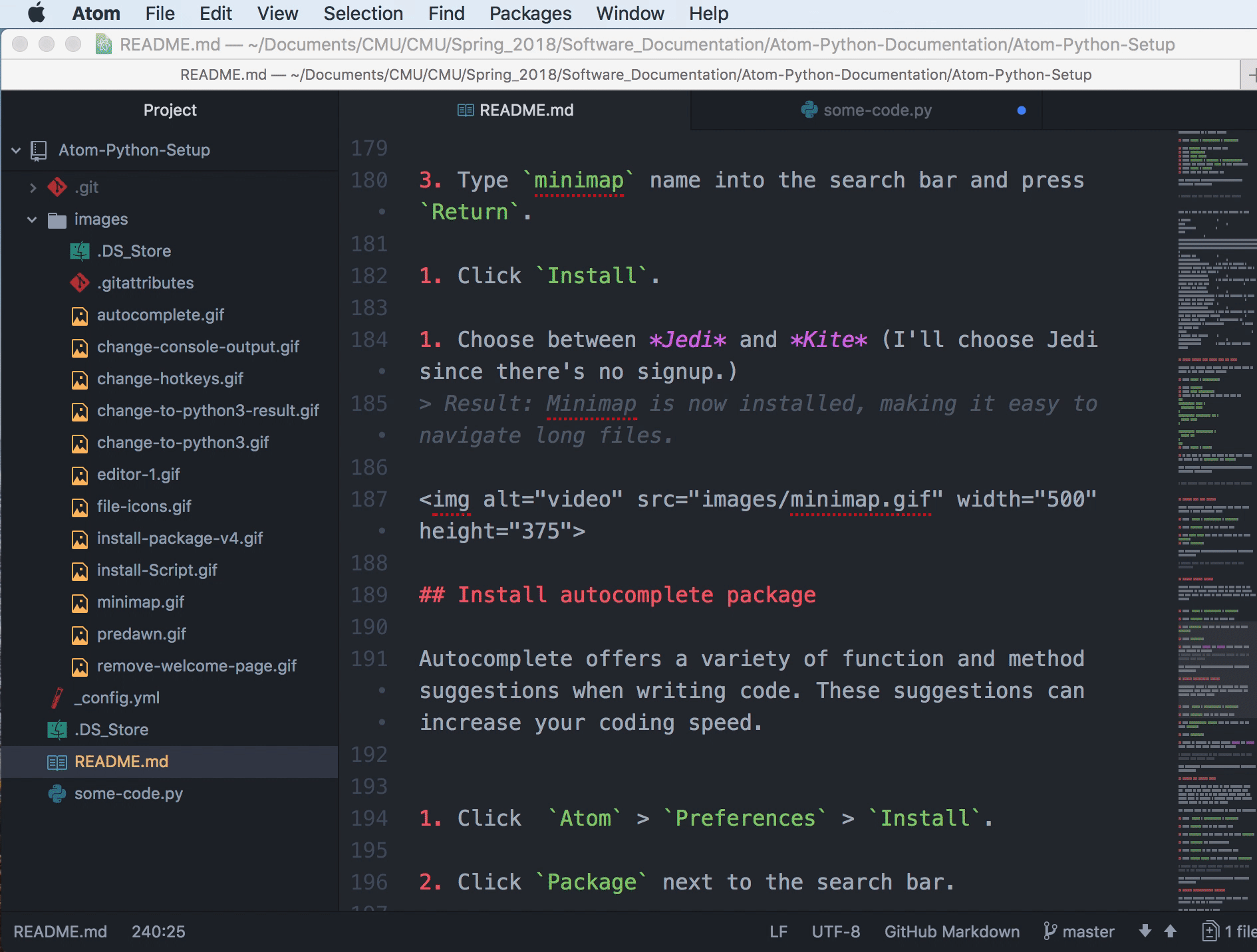Open the Apple menu
This screenshot has width=1257, height=952.
coord(37,13)
